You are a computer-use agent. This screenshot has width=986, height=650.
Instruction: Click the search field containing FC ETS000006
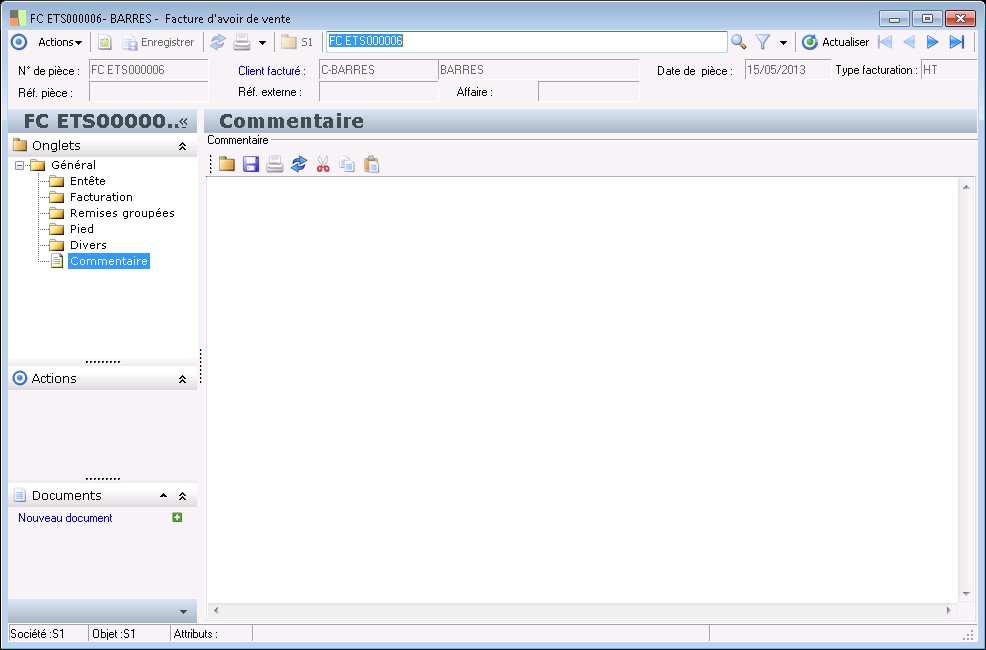click(526, 41)
